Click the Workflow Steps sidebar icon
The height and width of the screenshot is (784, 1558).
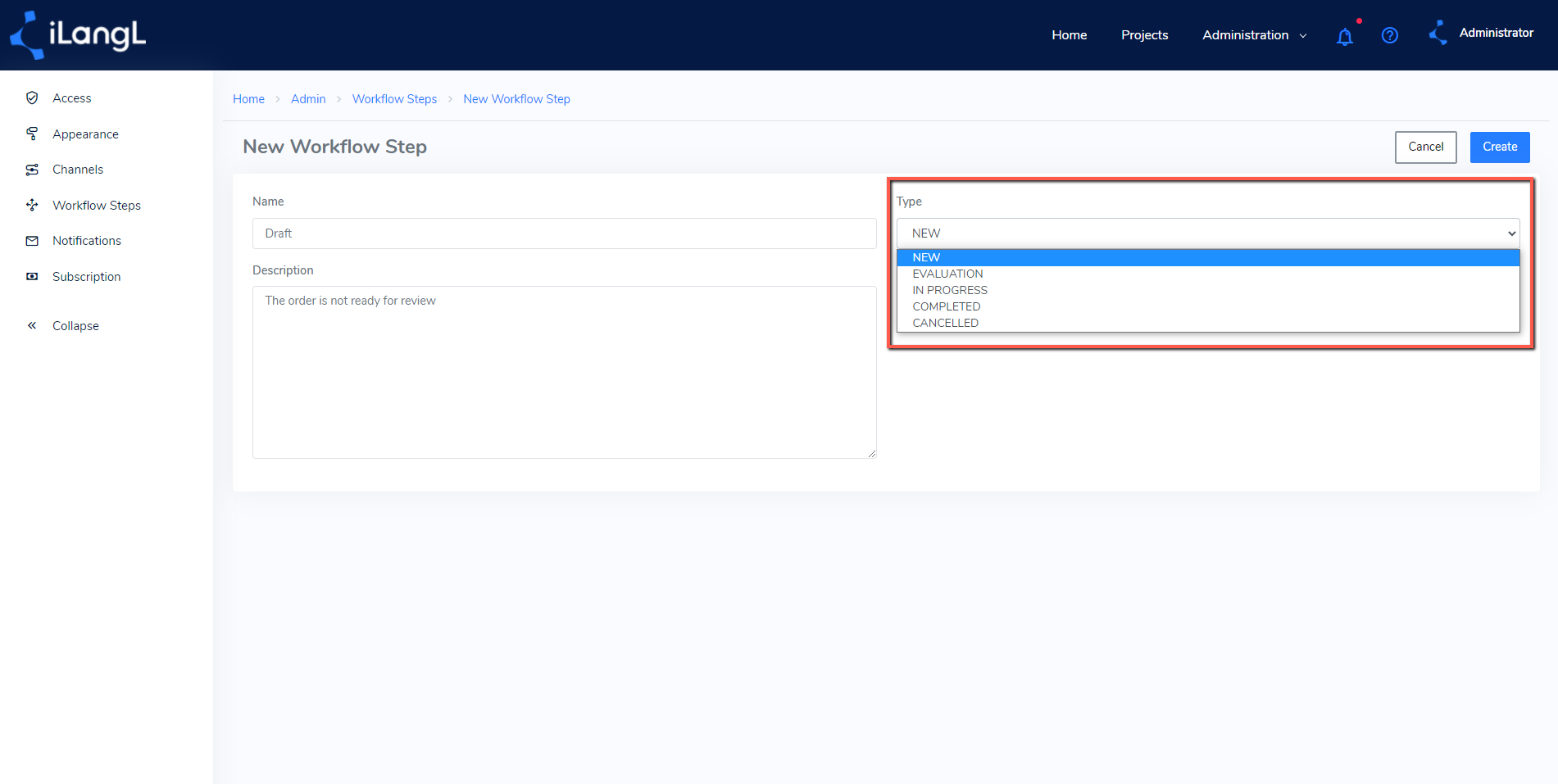point(32,205)
